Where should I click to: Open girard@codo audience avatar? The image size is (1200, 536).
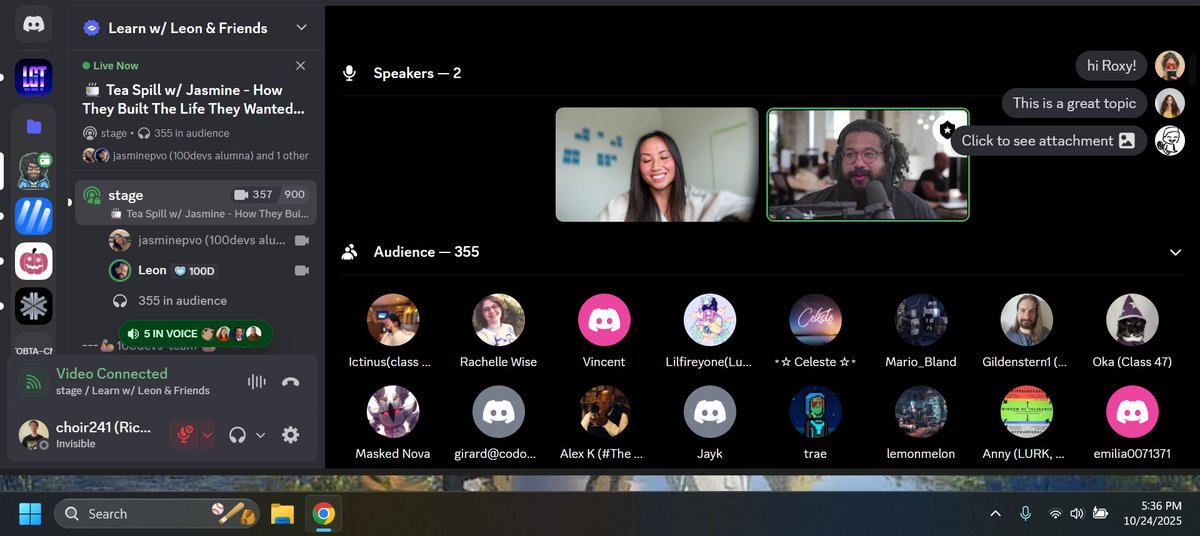pyautogui.click(x=498, y=412)
